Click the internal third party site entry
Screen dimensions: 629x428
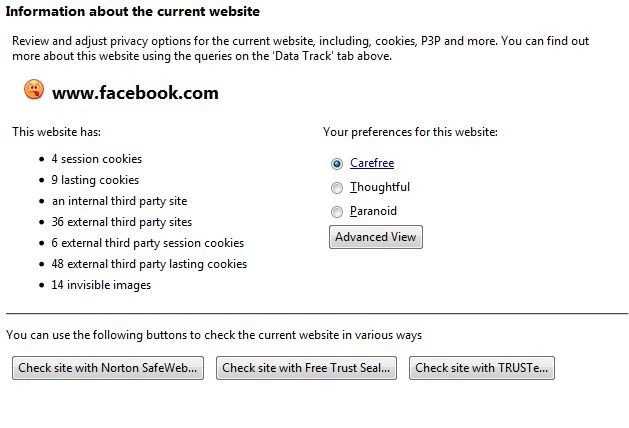[120, 201]
